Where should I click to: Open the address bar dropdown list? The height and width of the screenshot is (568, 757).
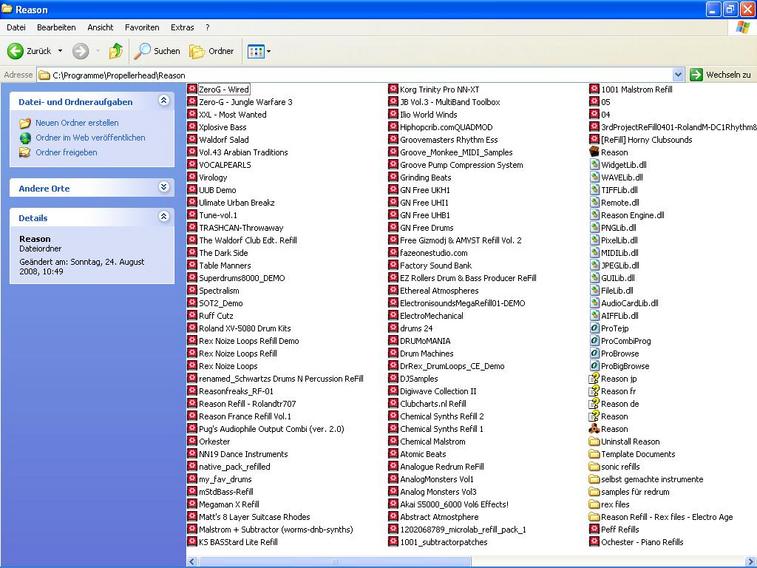tap(678, 75)
